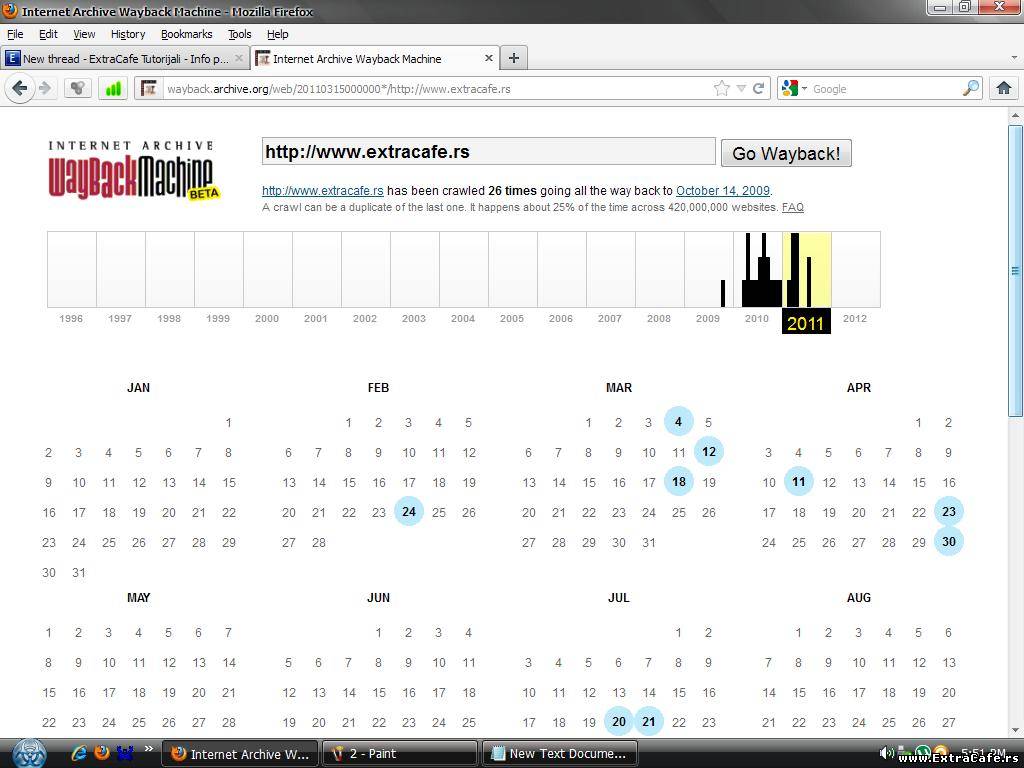Switch to New Text Document taskbar window
This screenshot has width=1024, height=768.
[x=560, y=754]
